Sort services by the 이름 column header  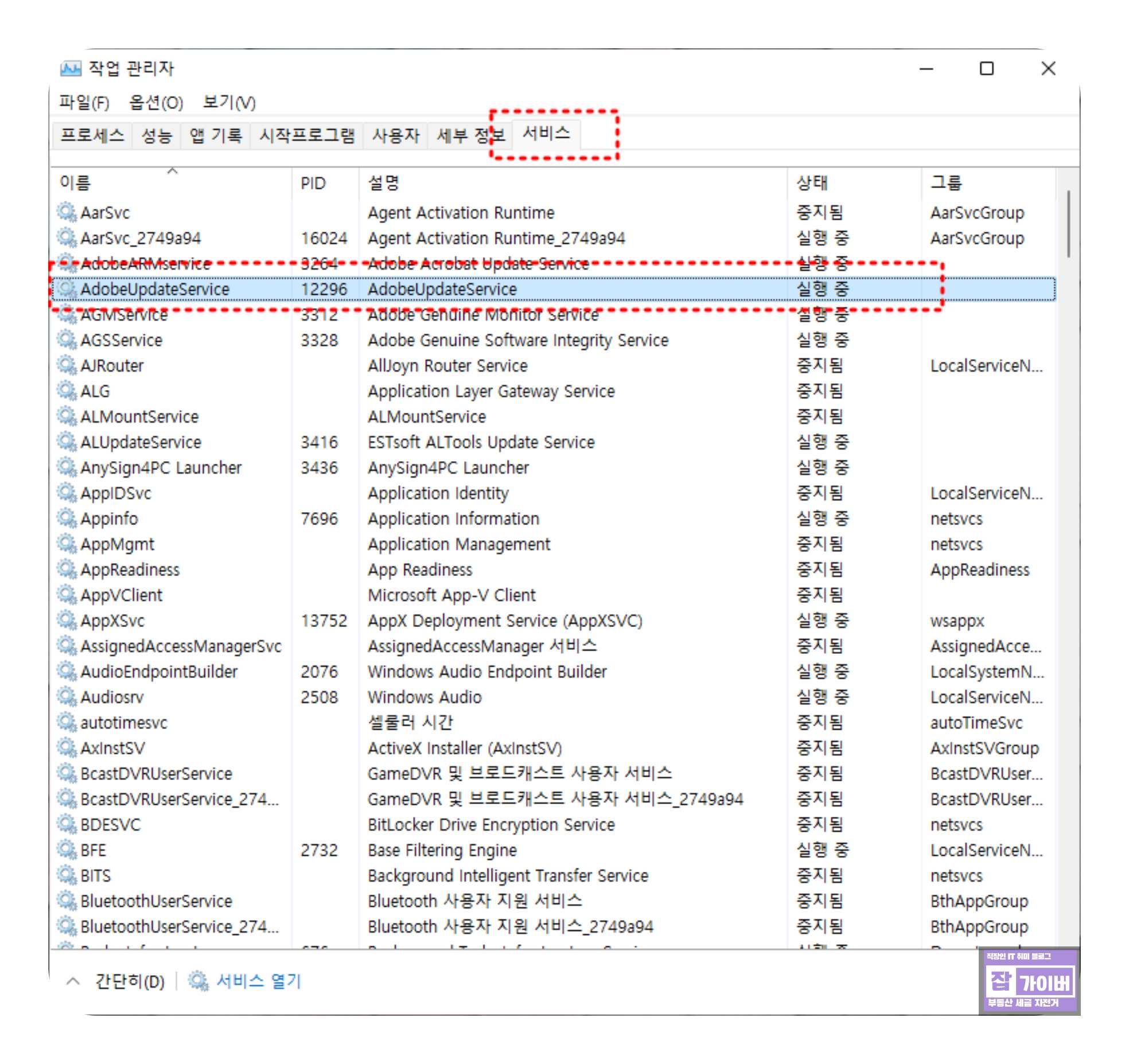(75, 183)
